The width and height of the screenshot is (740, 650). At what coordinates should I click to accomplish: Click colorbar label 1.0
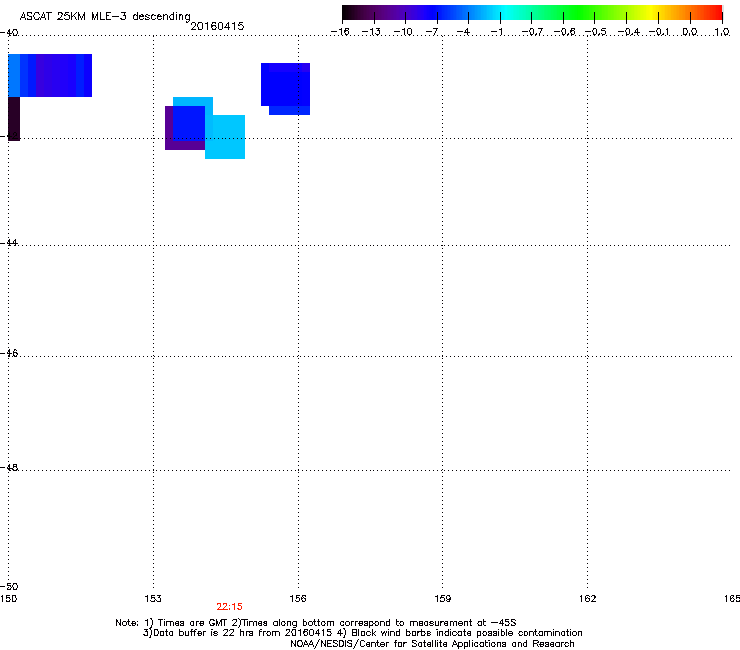click(x=722, y=32)
